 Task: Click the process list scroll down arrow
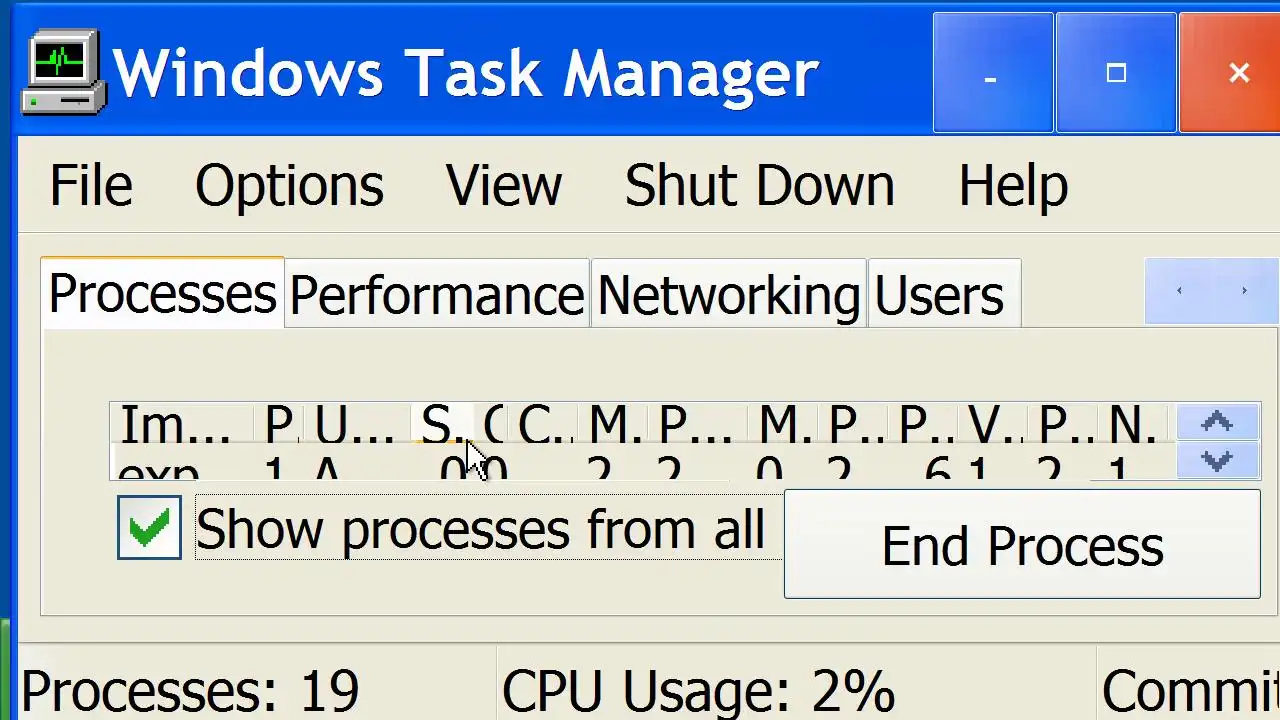tap(1217, 461)
